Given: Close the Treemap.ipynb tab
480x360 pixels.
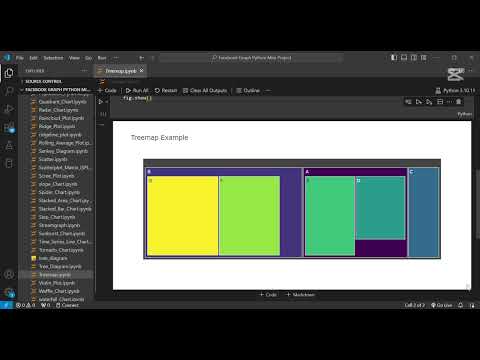Looking at the screenshot, I should (x=141, y=71).
